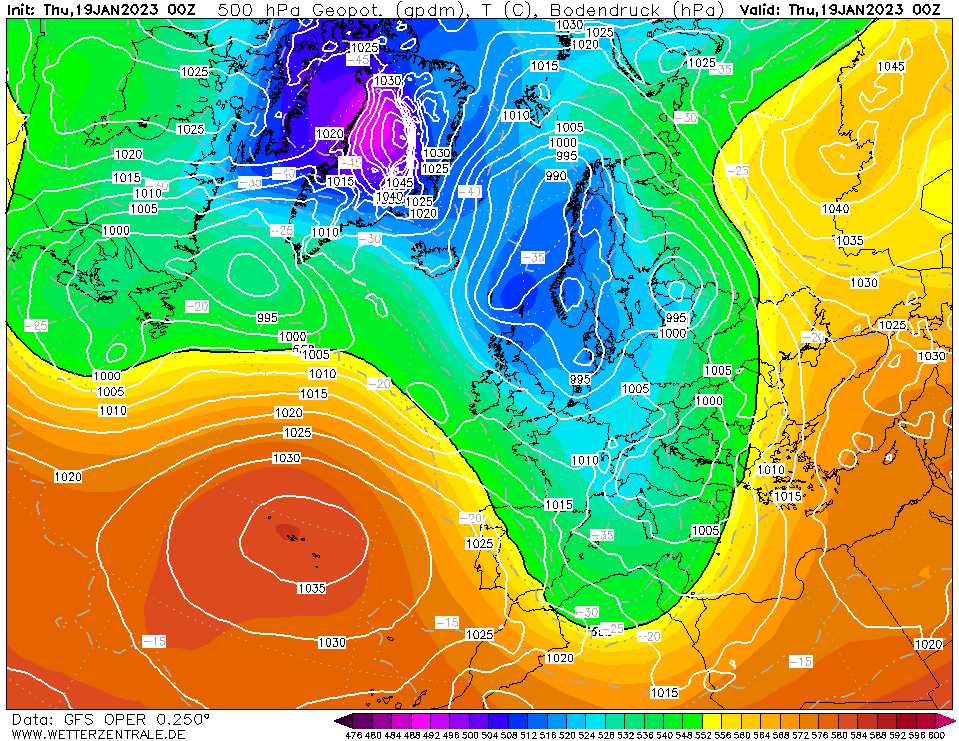Click the Init Thu,19JAN2023 00Z timestamp
959x741 pixels.
pos(101,9)
